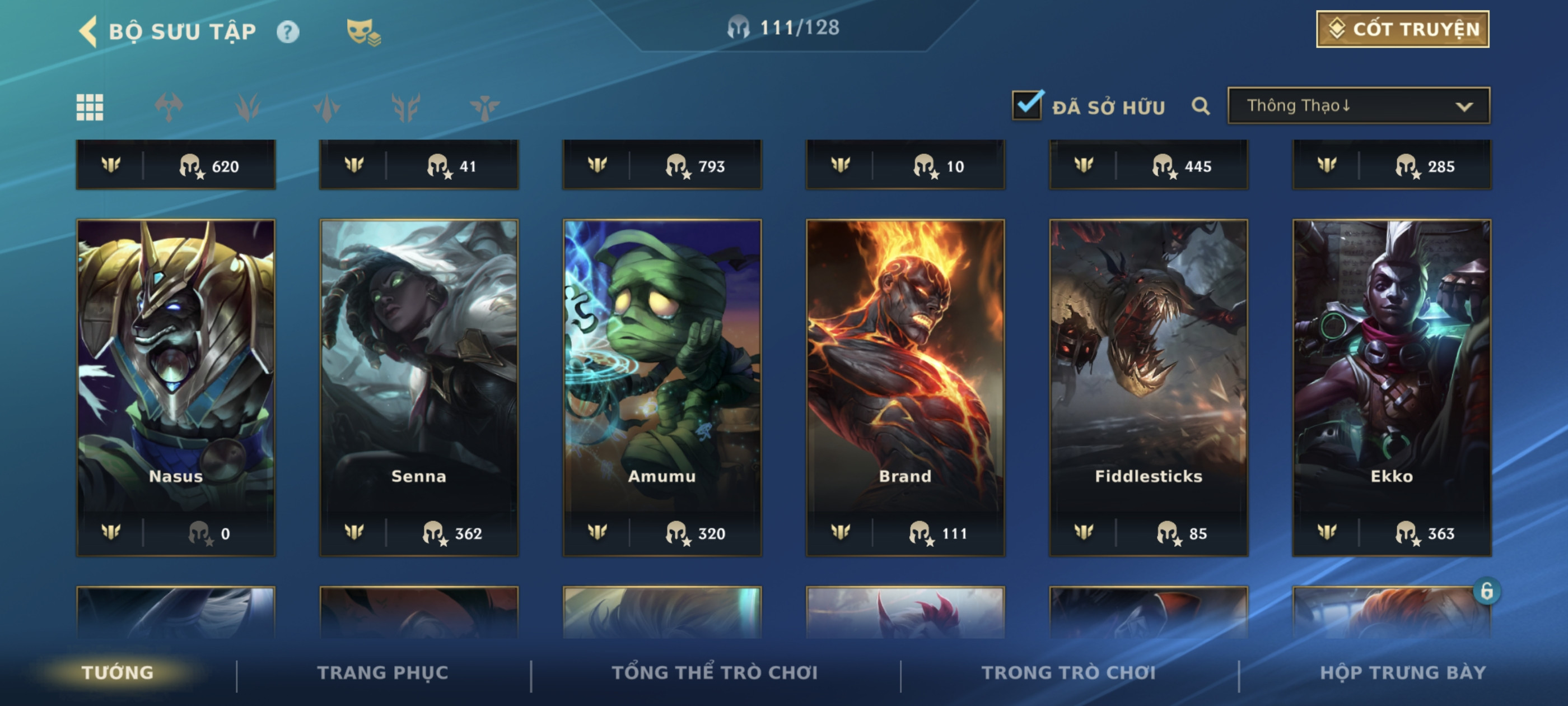
Task: Open the Amumu champion card
Action: click(x=662, y=387)
